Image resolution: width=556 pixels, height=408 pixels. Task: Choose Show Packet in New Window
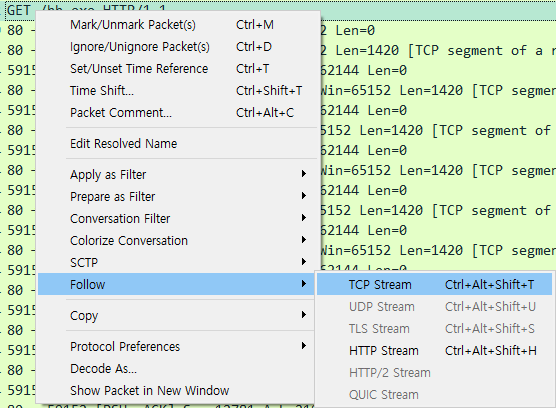pyautogui.click(x=176, y=390)
